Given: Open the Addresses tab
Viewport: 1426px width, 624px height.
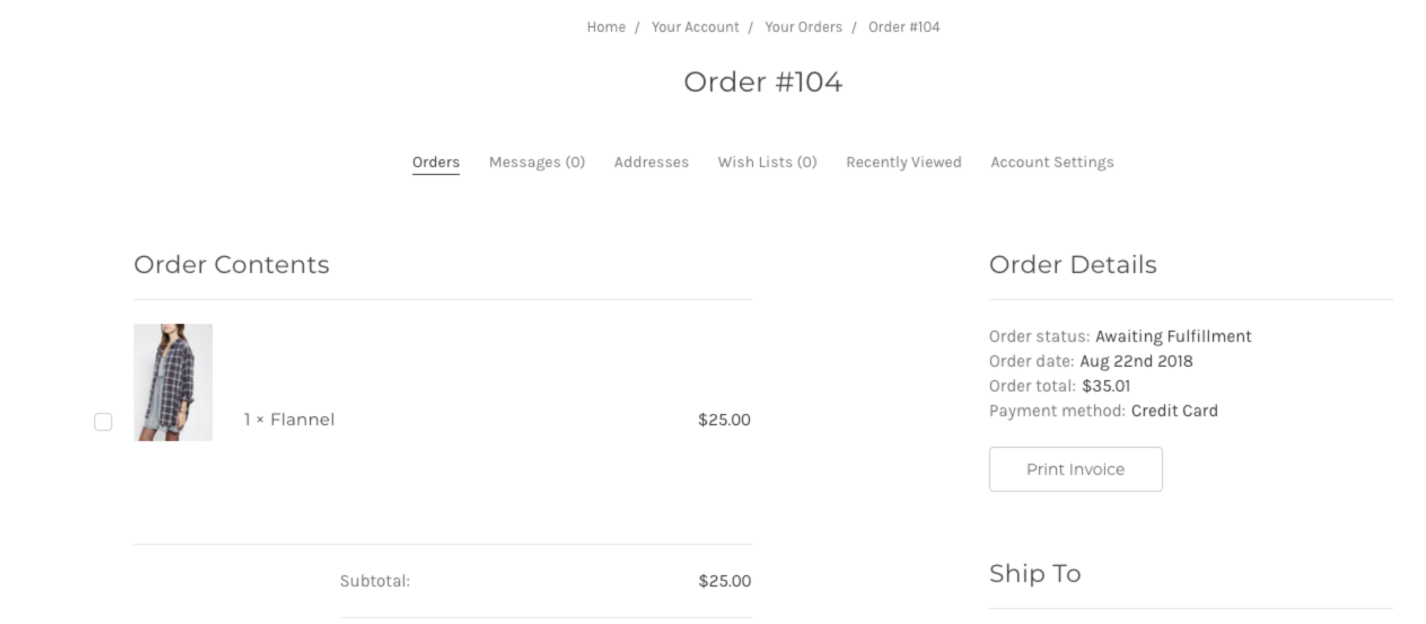Looking at the screenshot, I should pyautogui.click(x=651, y=161).
